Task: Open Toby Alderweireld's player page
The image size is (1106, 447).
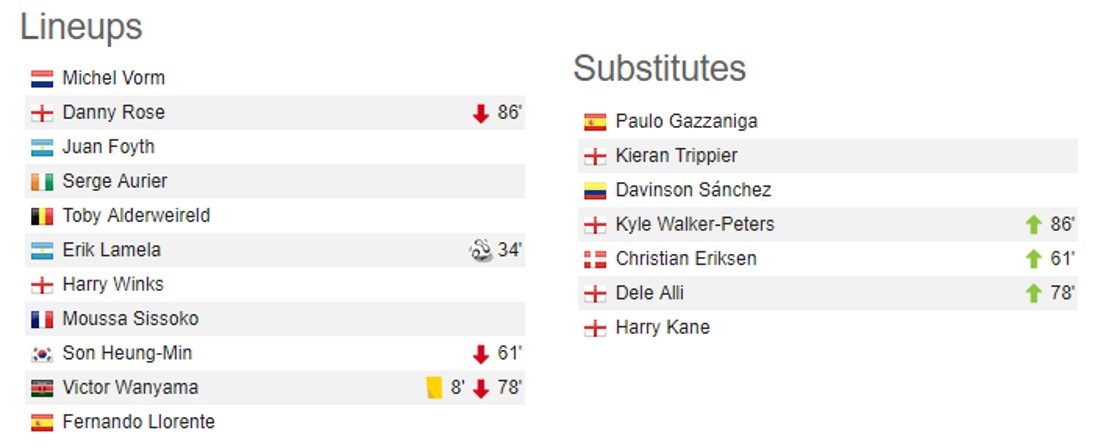Action: (136, 216)
